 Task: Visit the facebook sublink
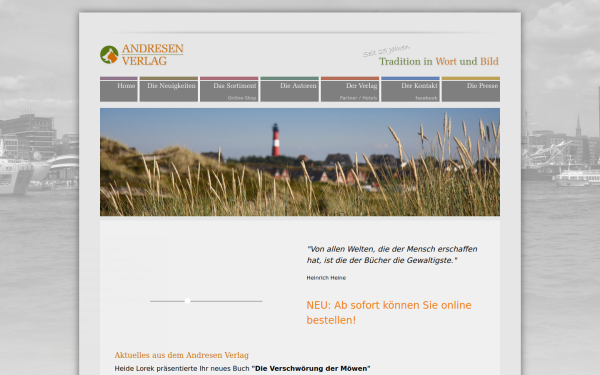tap(426, 98)
